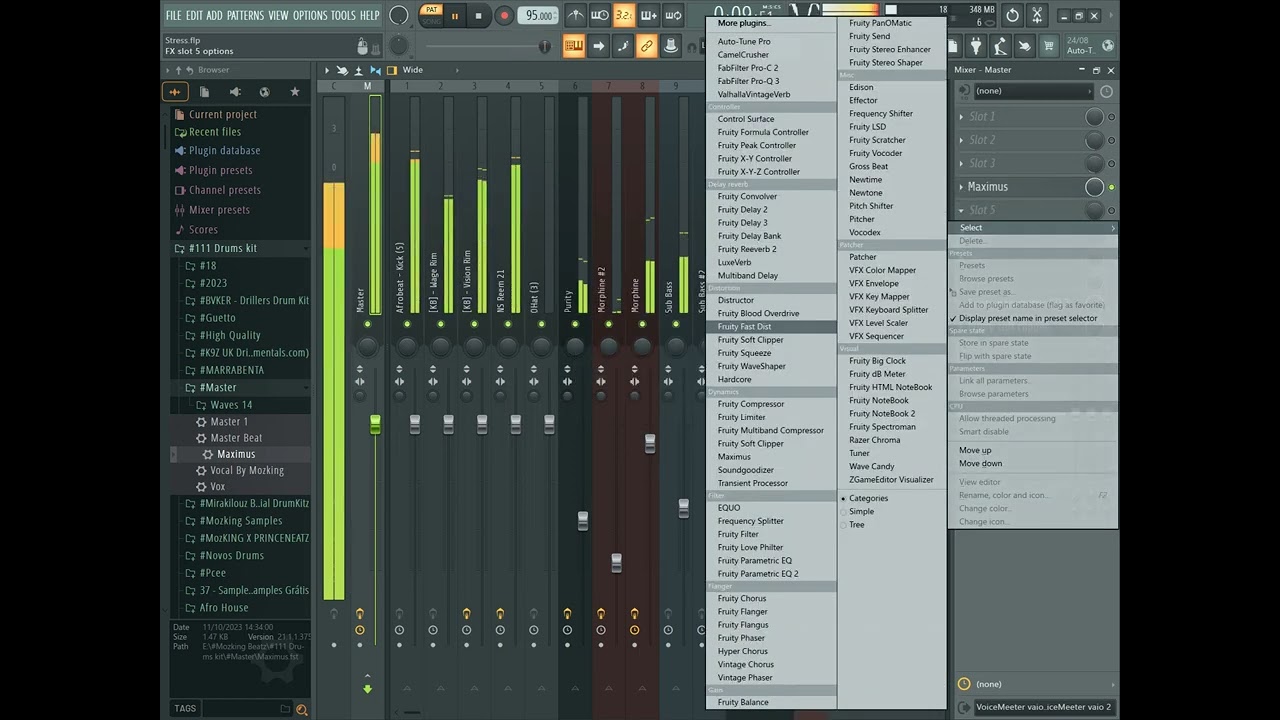Show all browser tabs icon
Screen dimensions: 1280x720
click(x=175, y=92)
